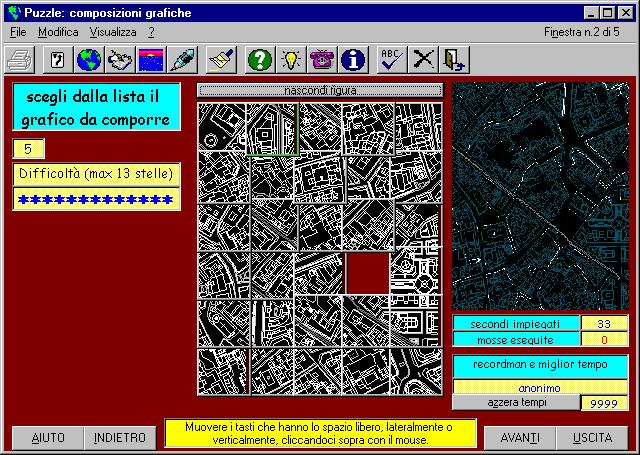The image size is (640, 455).
Task: Click the printer icon in the toolbar
Action: (19, 60)
